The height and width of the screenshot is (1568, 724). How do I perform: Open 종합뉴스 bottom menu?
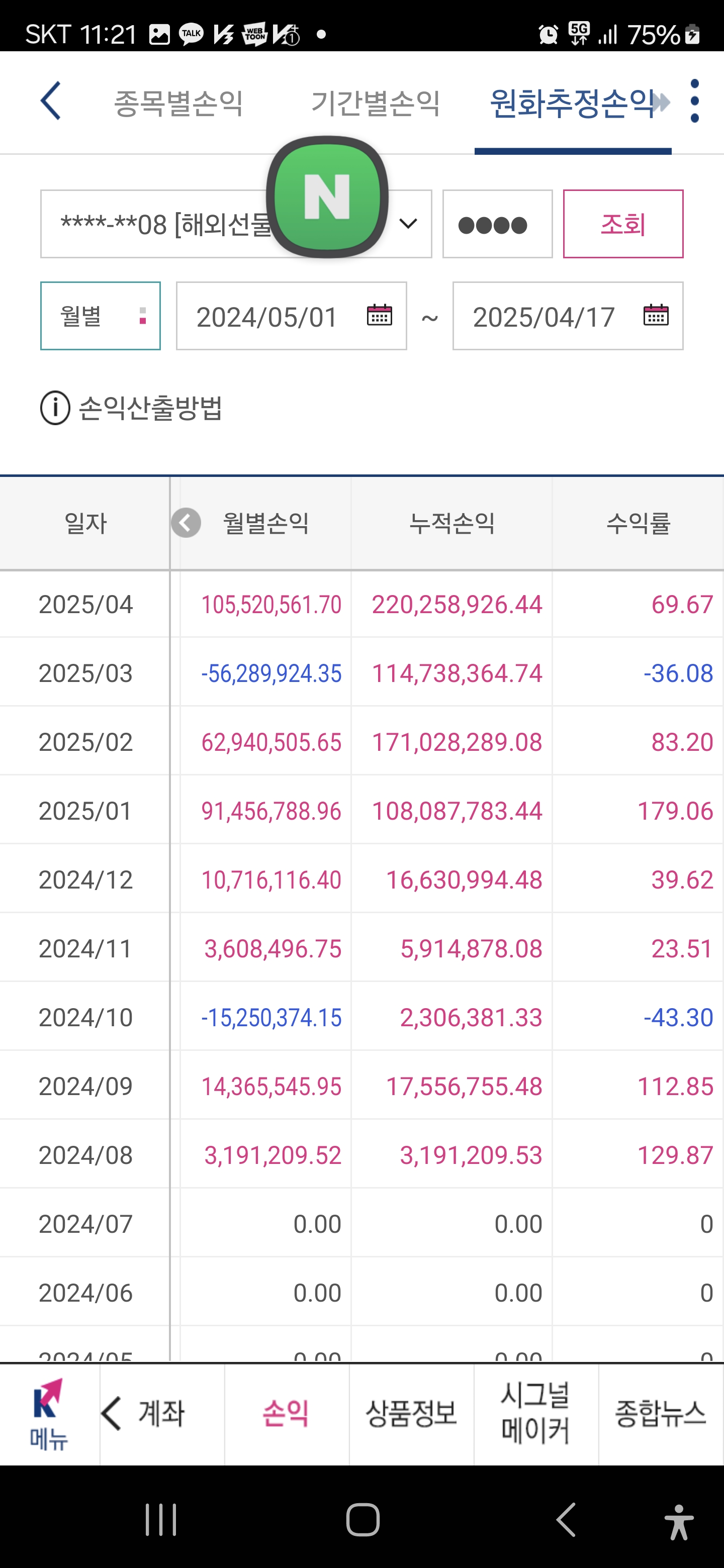pos(661,1413)
